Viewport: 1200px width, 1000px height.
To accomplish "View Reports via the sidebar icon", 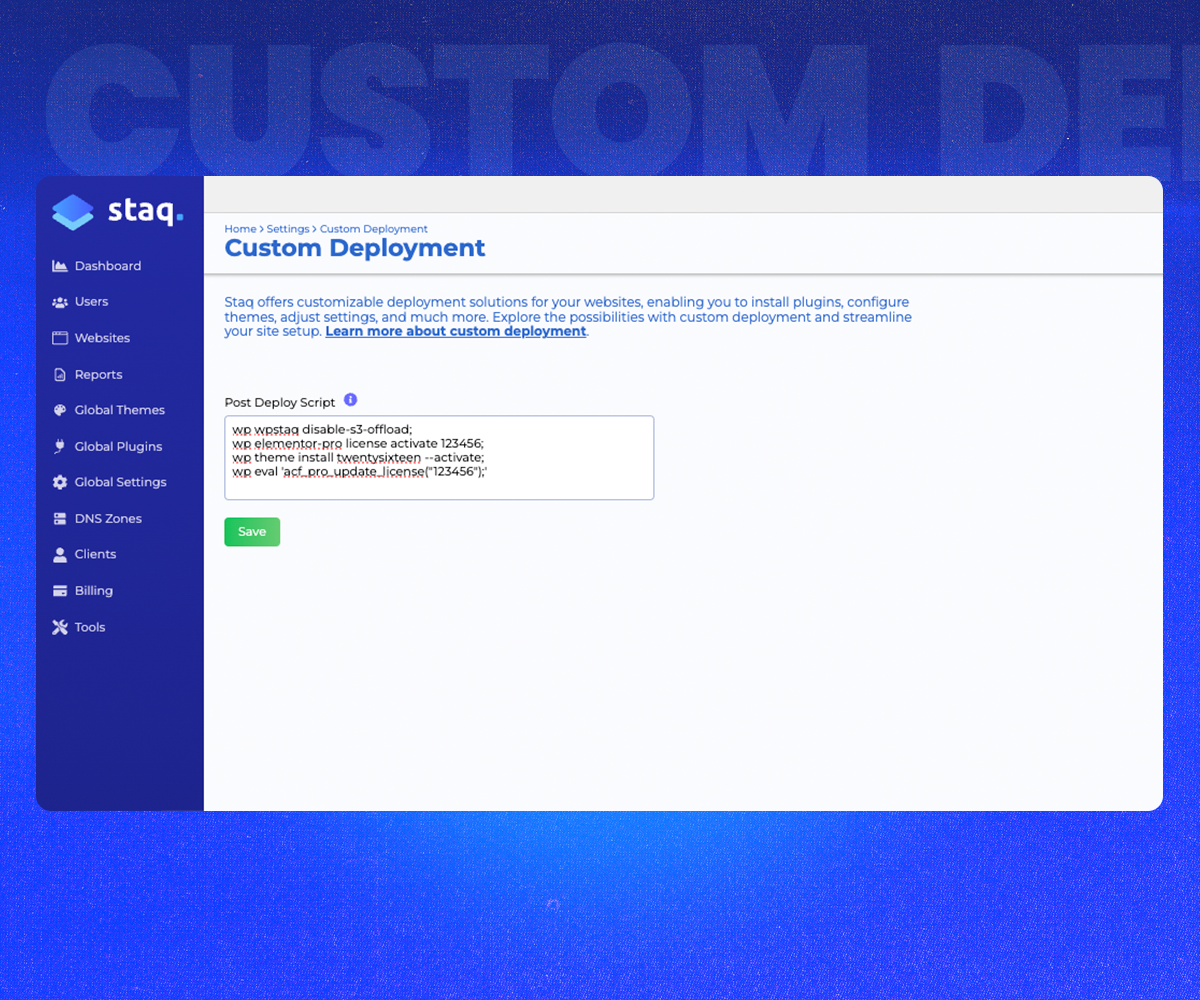I will pos(60,373).
